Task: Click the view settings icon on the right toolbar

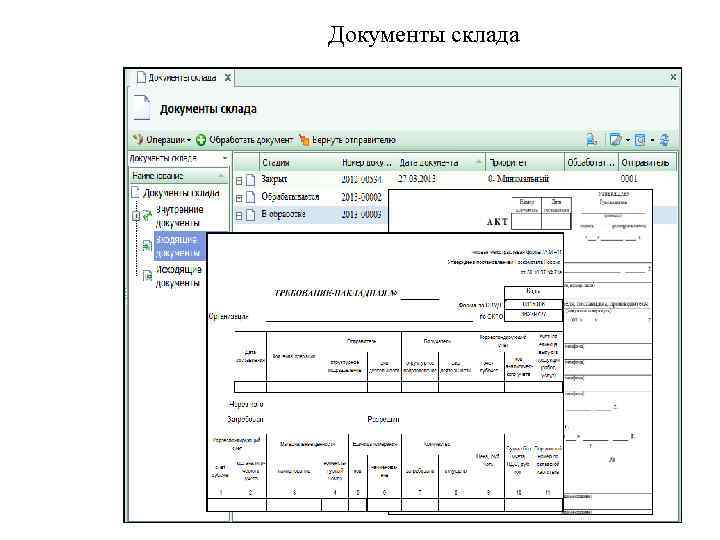Action: click(x=640, y=139)
